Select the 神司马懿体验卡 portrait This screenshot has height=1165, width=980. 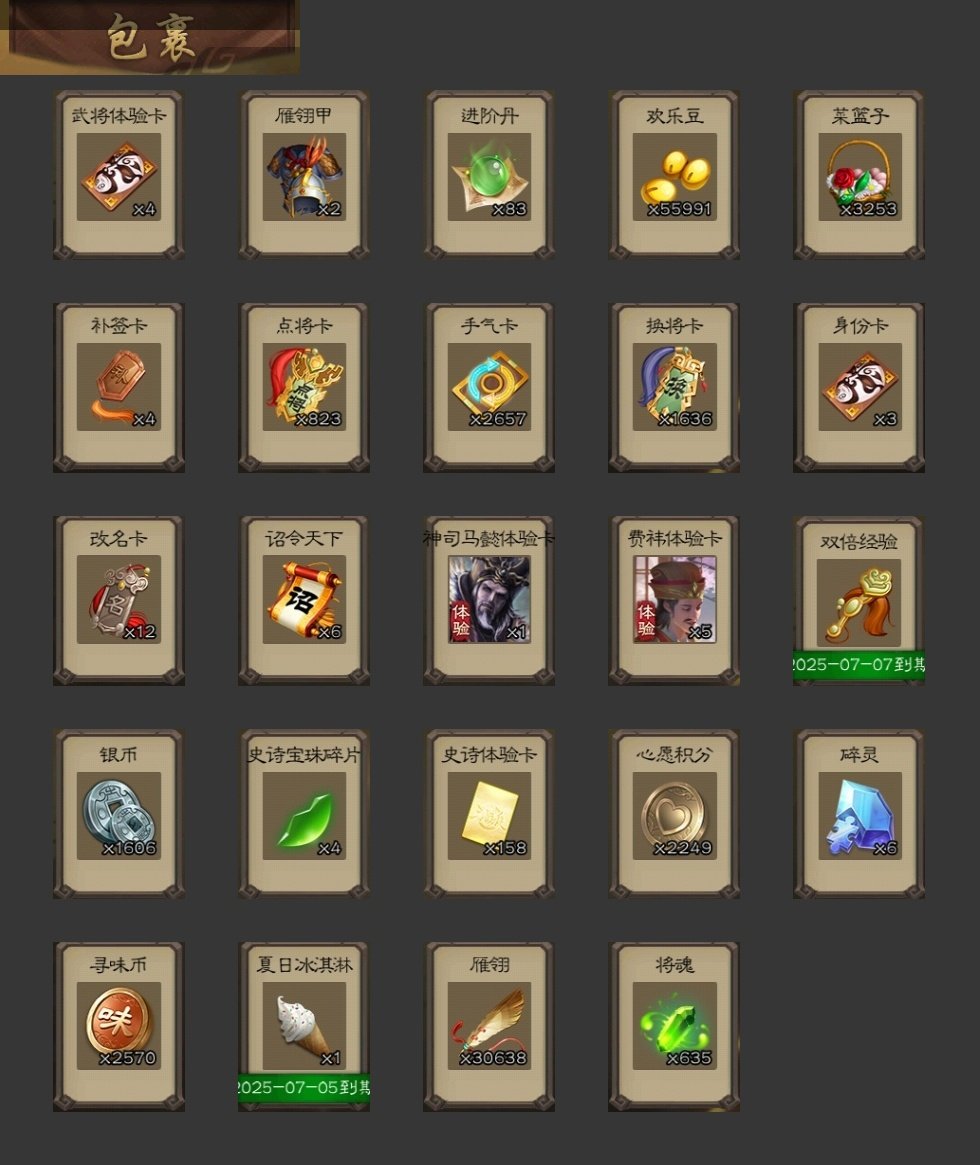pyautogui.click(x=489, y=600)
